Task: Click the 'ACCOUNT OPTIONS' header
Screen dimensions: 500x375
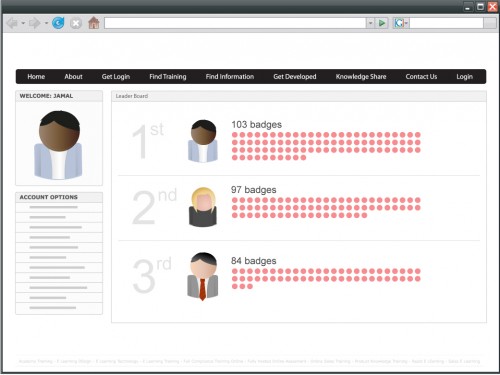Action: tap(59, 197)
